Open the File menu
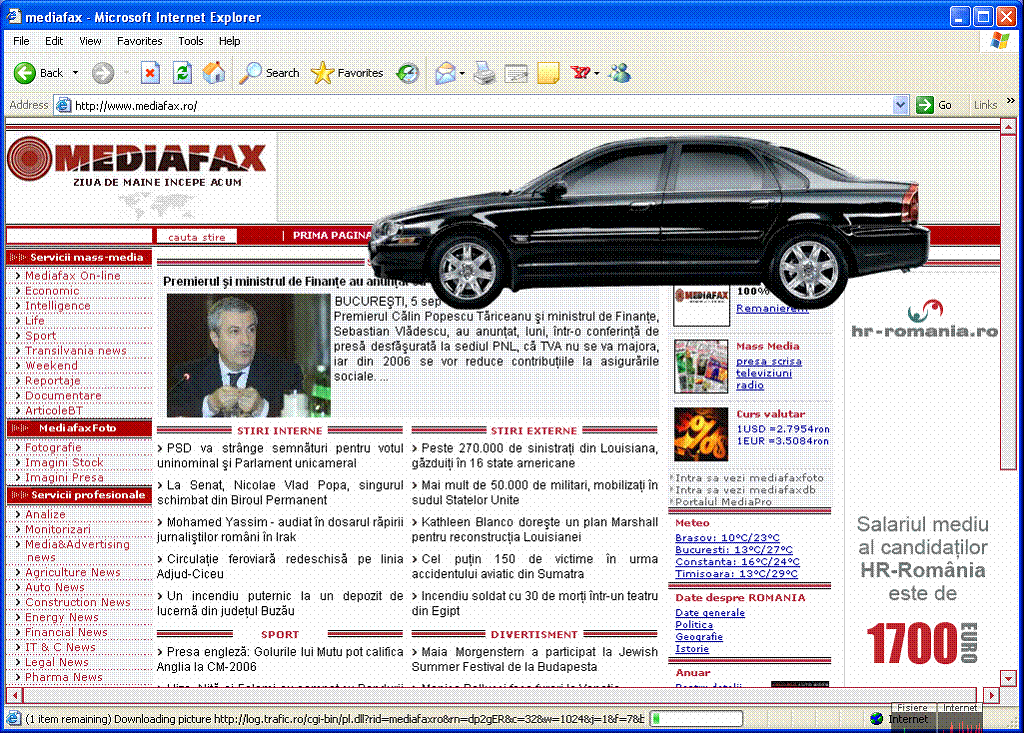1024x733 pixels. coord(22,41)
